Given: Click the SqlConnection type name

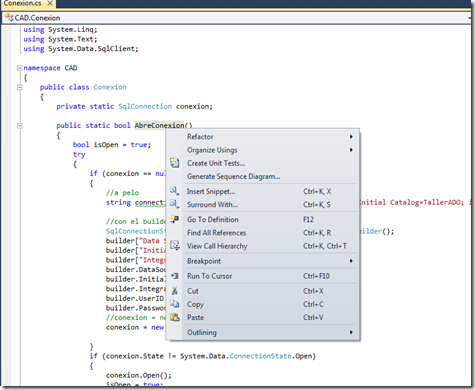Looking at the screenshot, I should tap(145, 106).
